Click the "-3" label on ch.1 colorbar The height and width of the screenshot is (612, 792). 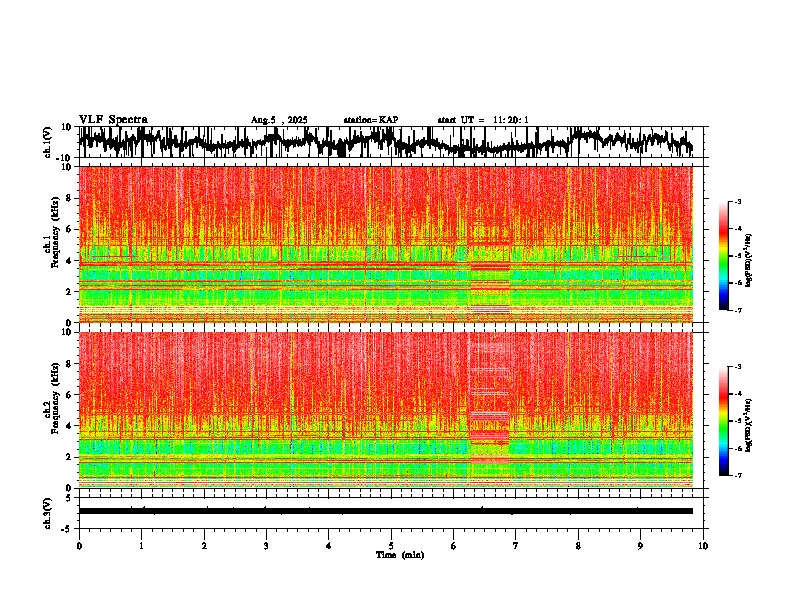(x=737, y=202)
